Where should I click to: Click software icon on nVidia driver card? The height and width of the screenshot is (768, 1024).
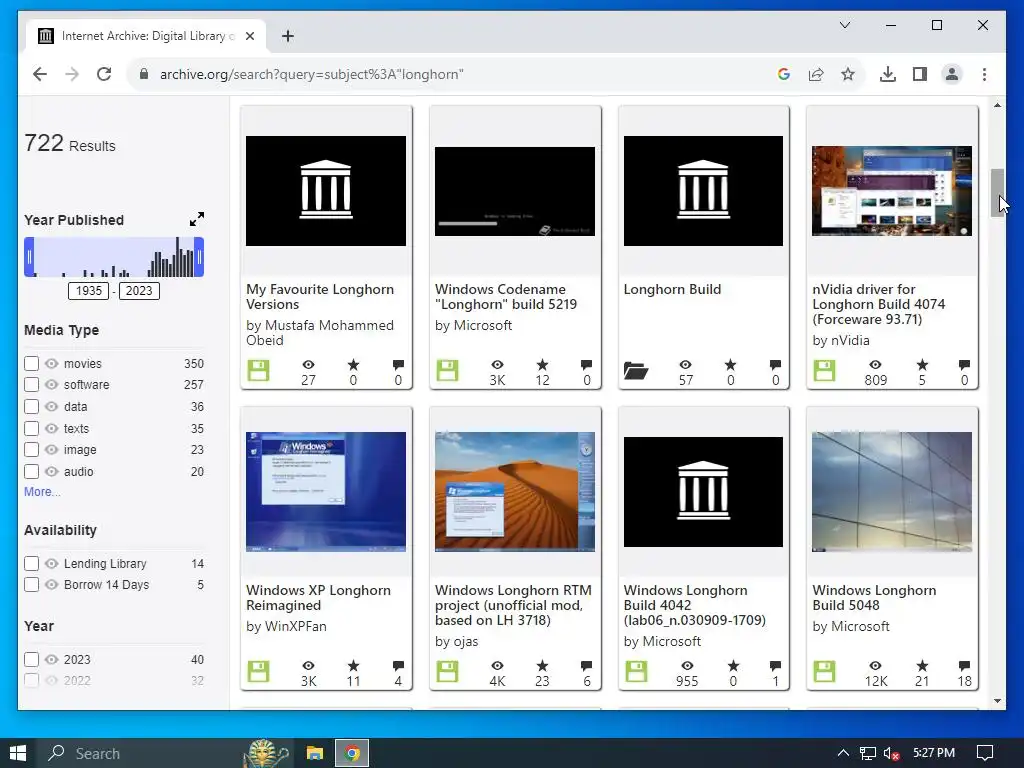pyautogui.click(x=824, y=371)
